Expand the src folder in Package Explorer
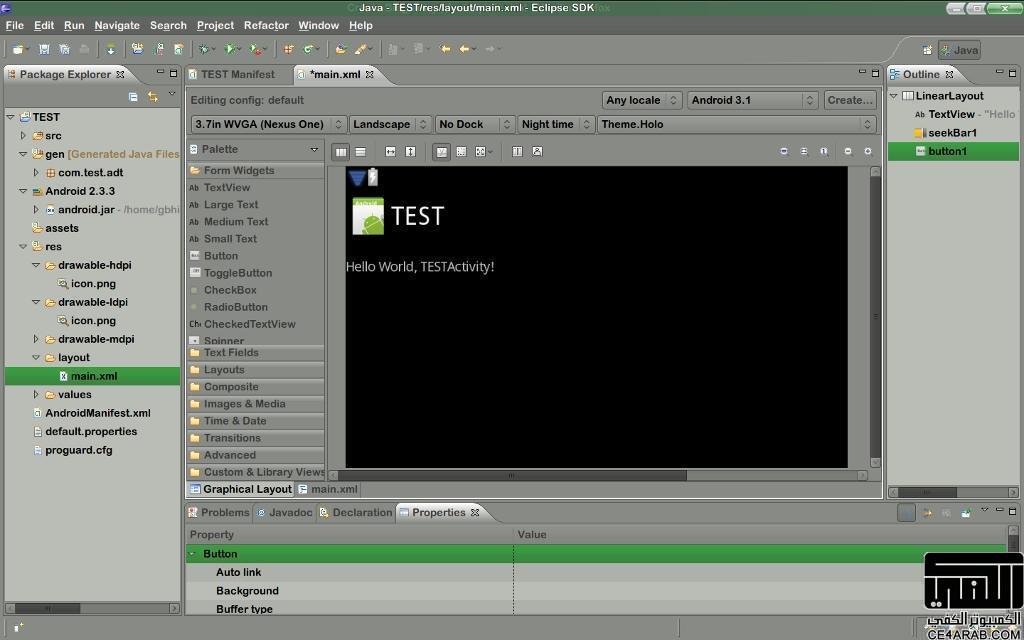This screenshot has width=1024, height=640. click(24, 136)
